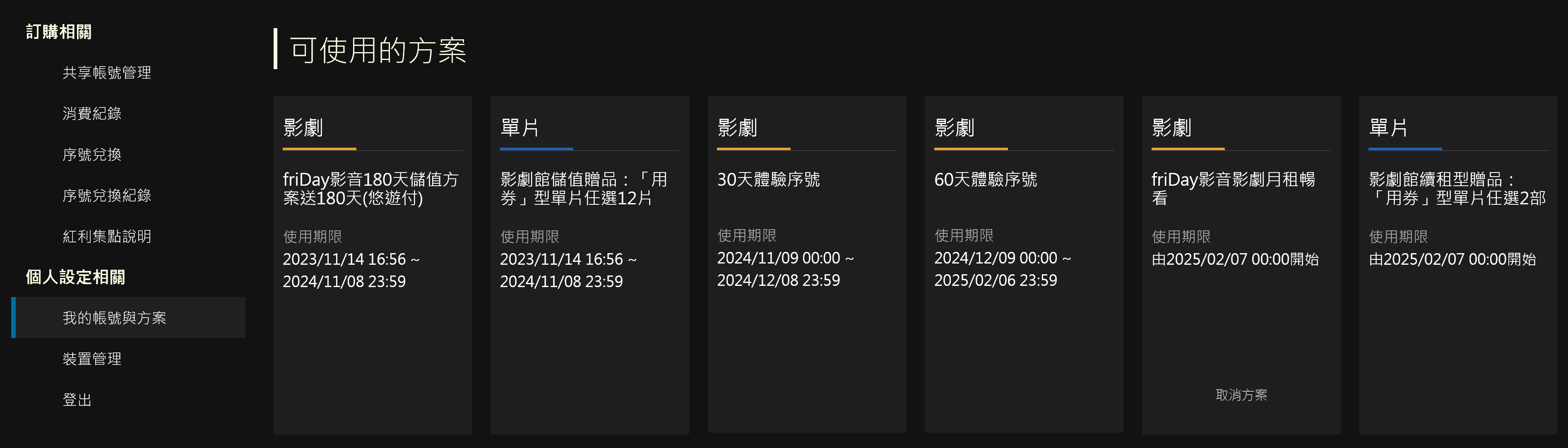
Task: View 紅利集點說明 page
Action: (106, 236)
